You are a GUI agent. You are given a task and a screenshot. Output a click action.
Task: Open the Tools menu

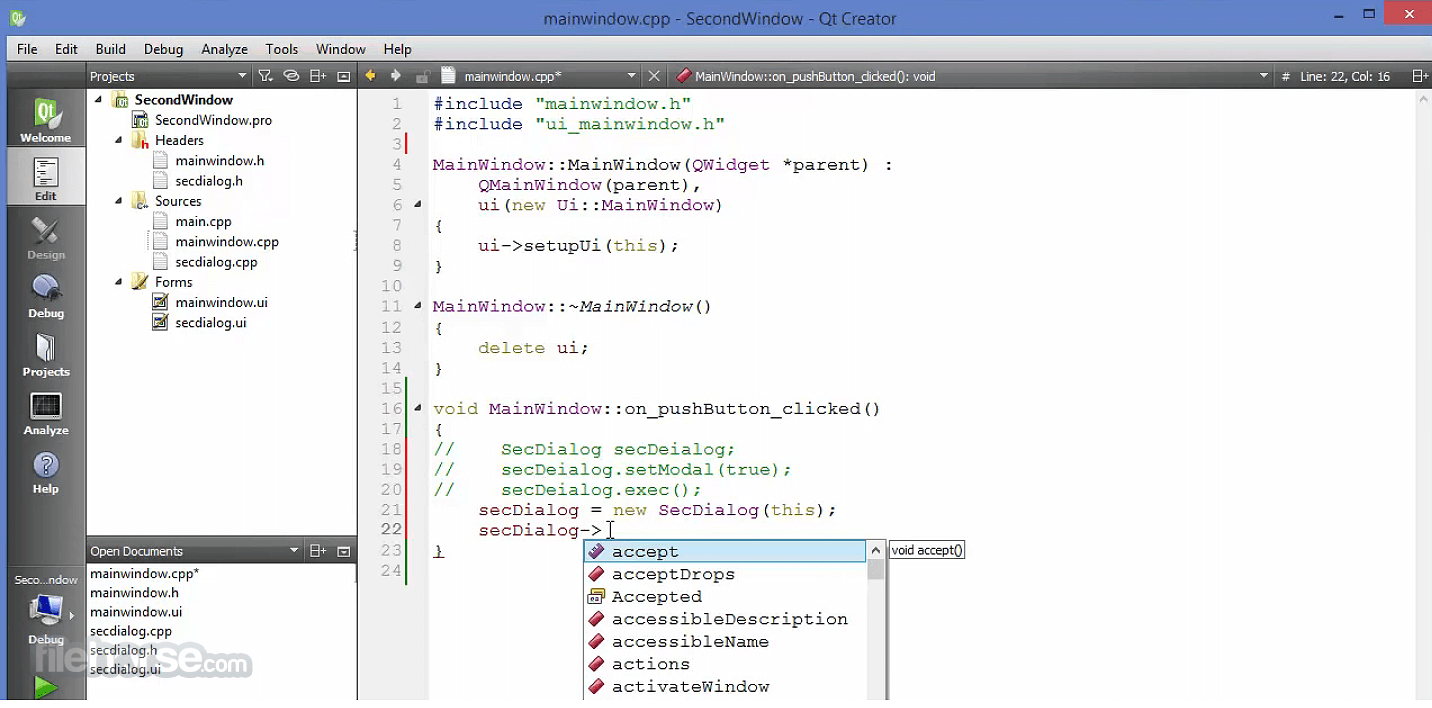(282, 49)
